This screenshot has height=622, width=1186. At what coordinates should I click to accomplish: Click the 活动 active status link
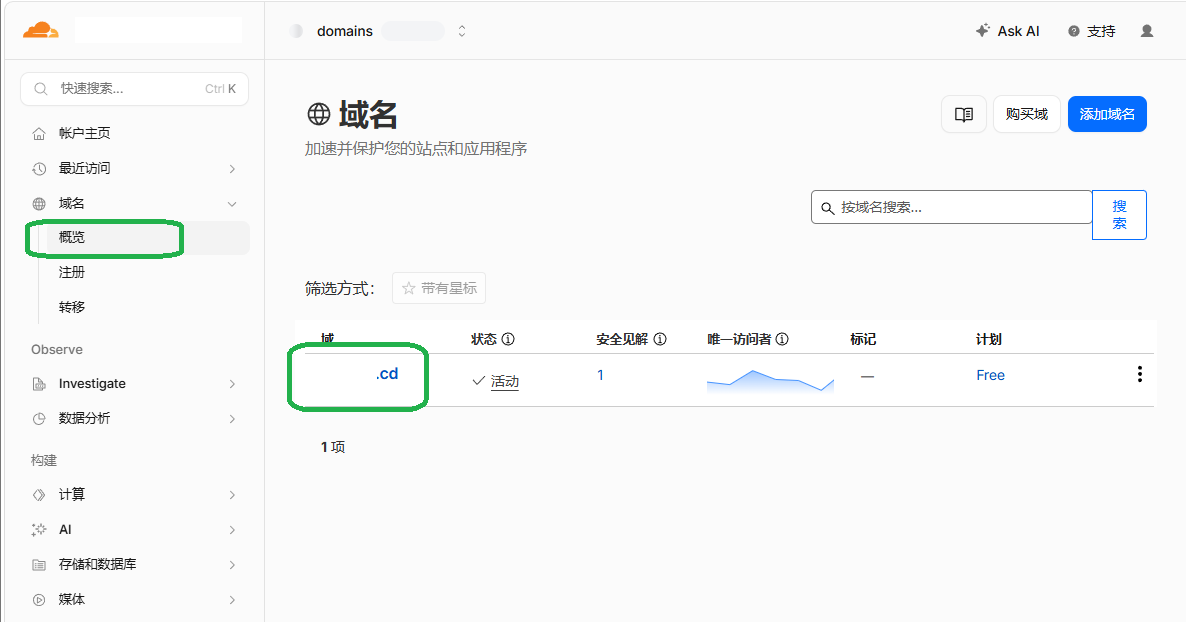(505, 381)
